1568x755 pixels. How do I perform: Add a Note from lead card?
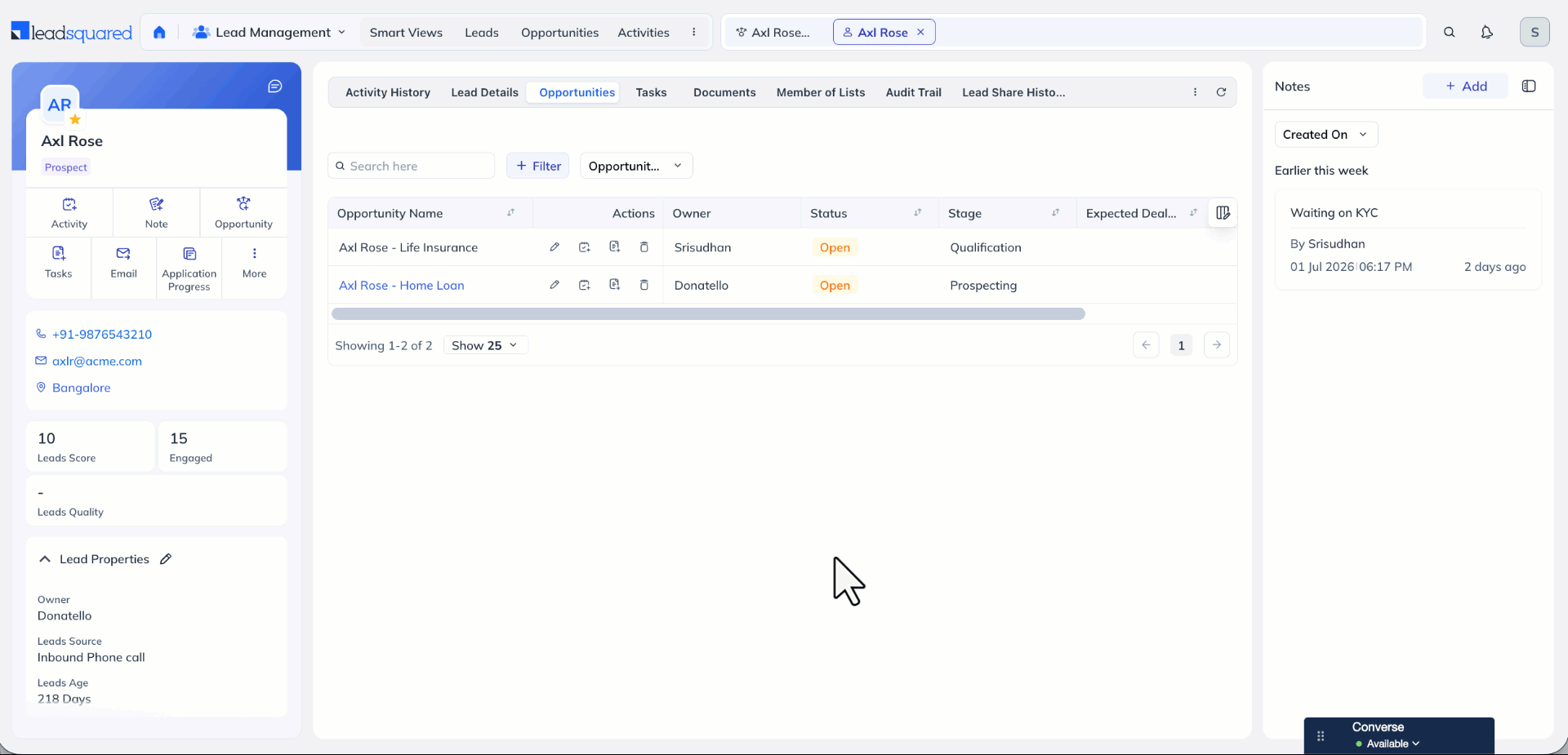pos(157,212)
